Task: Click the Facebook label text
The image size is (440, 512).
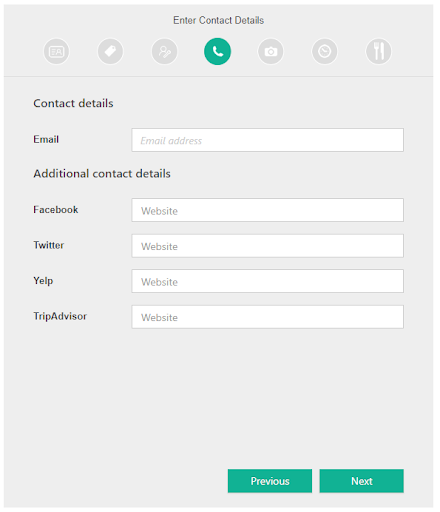Action: (56, 210)
